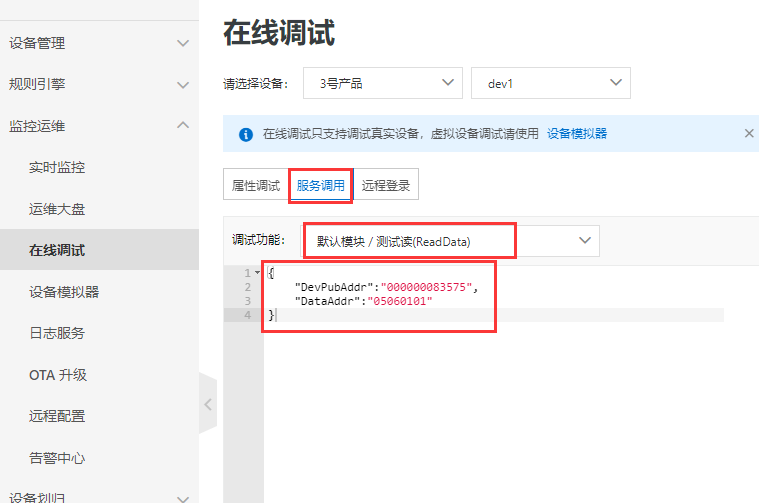Screen dimensions: 759x503
Task: Collapse the 监控运维 menu section
Action: tap(99, 126)
